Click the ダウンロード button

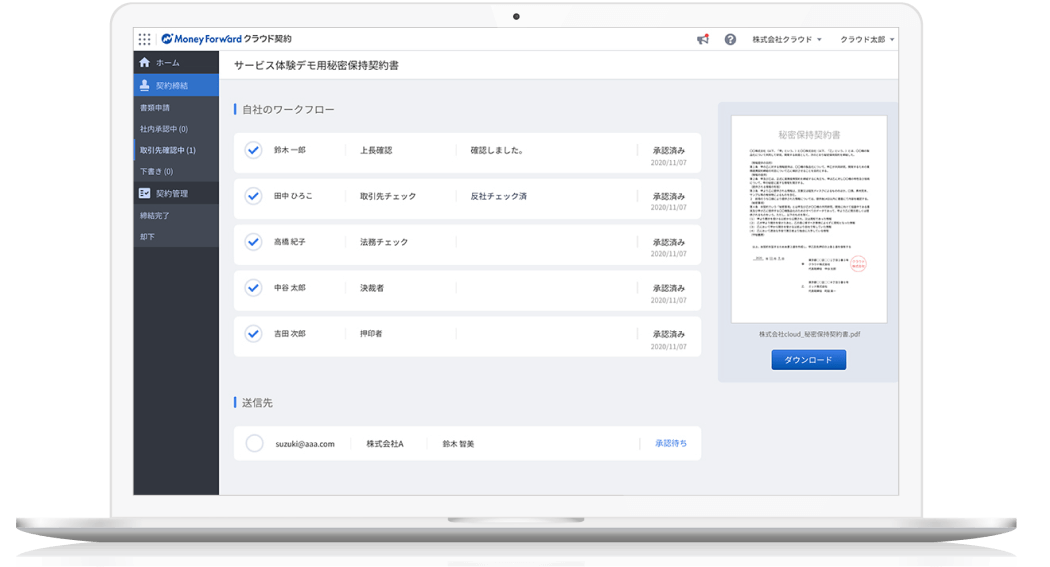click(808, 359)
